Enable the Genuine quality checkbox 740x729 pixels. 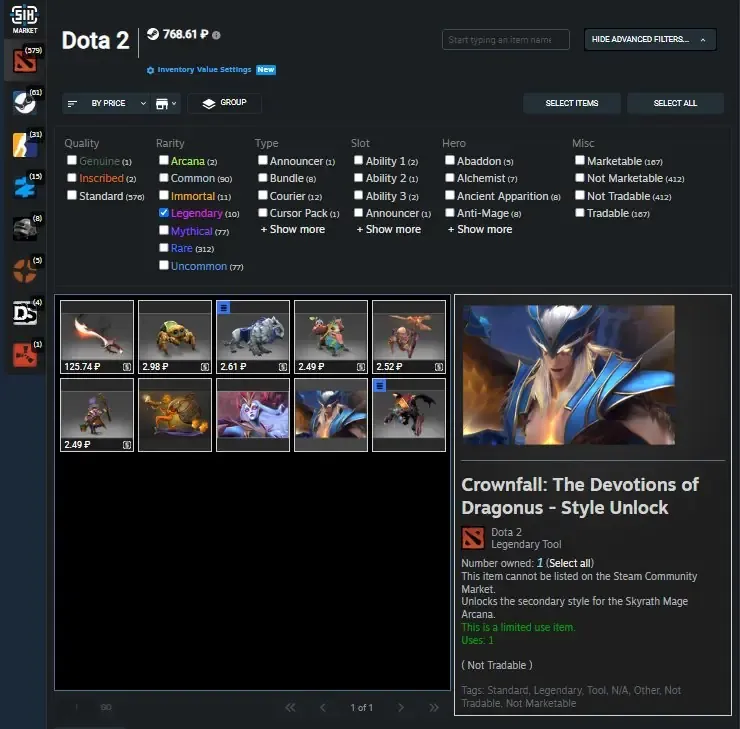pos(72,160)
